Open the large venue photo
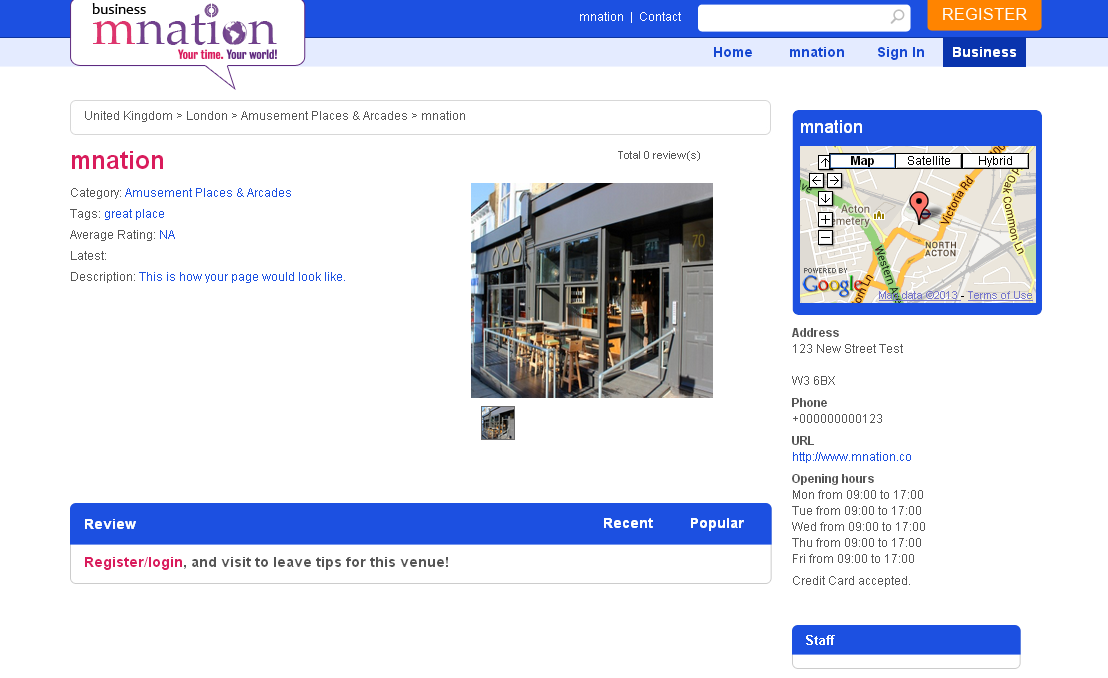Screen dimensions: 1108x678 [x=591, y=291]
